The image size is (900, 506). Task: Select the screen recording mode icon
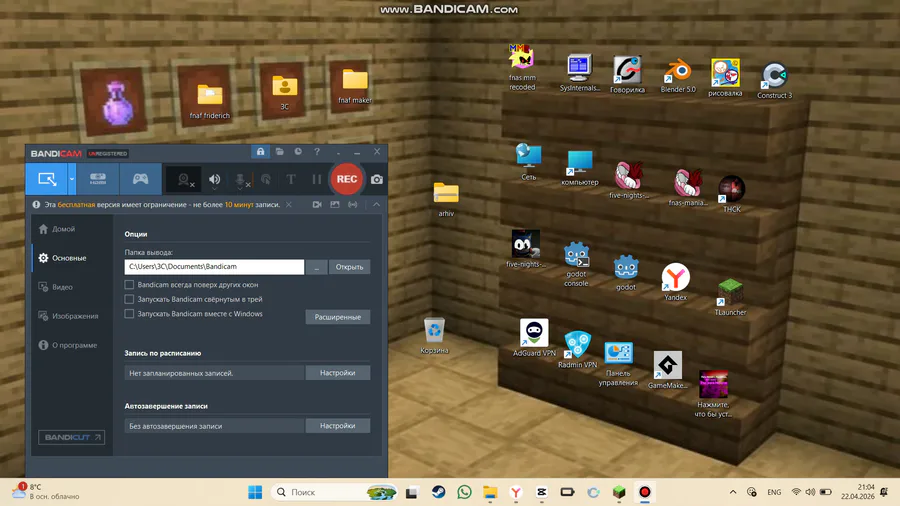pyautogui.click(x=46, y=179)
